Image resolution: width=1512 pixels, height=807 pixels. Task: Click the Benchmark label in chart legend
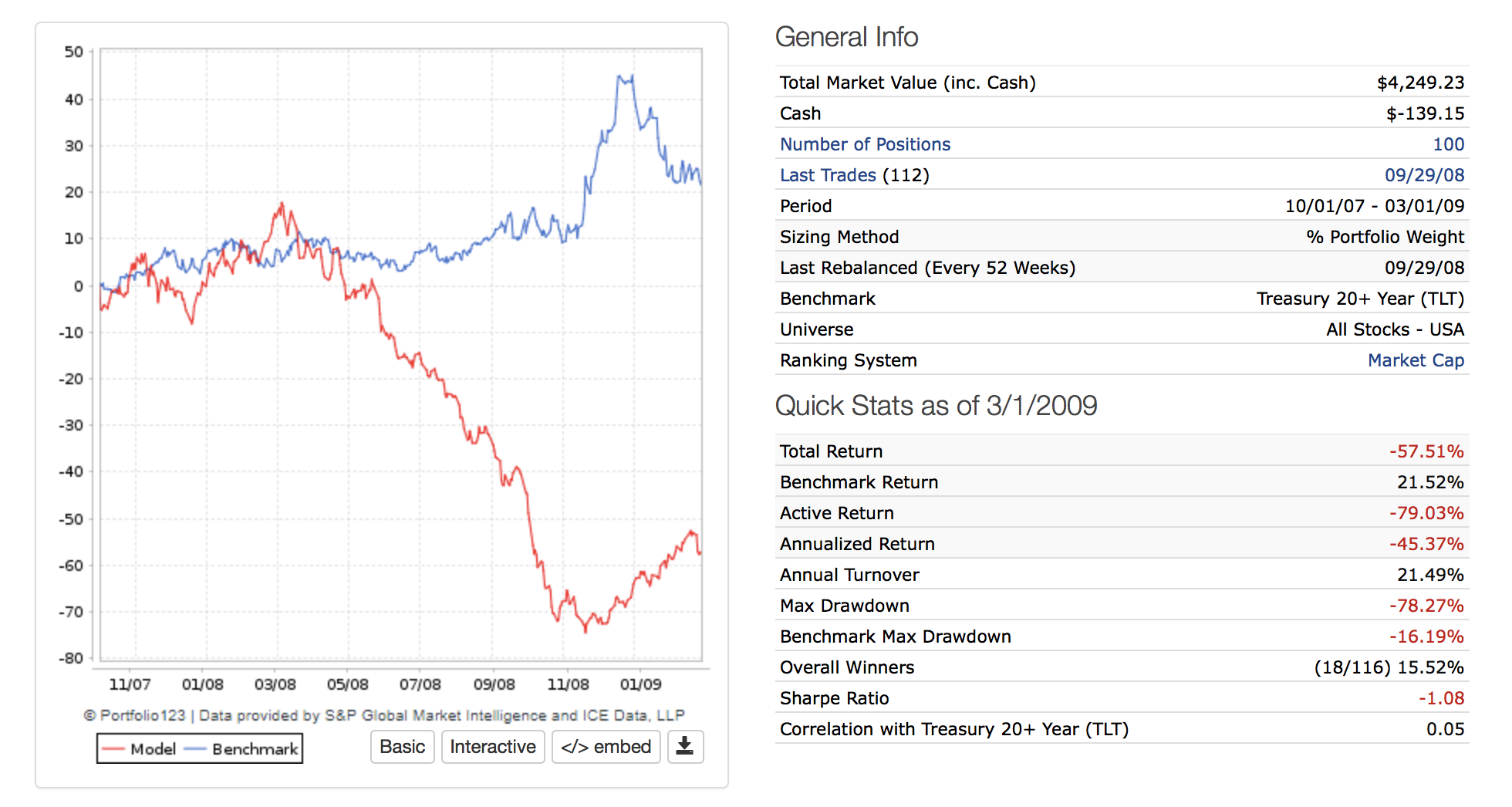point(255,749)
